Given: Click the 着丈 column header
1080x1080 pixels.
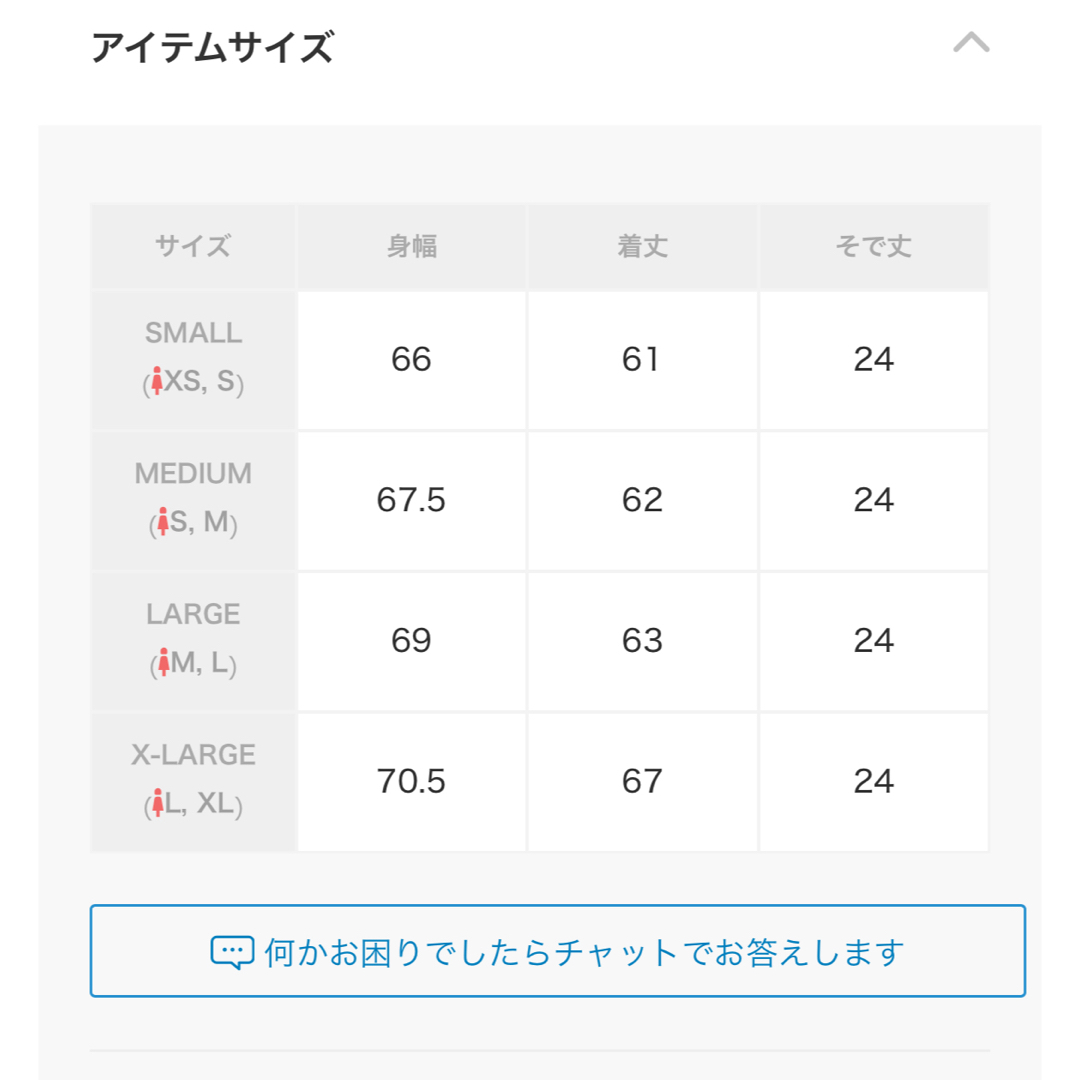Looking at the screenshot, I should [x=643, y=246].
